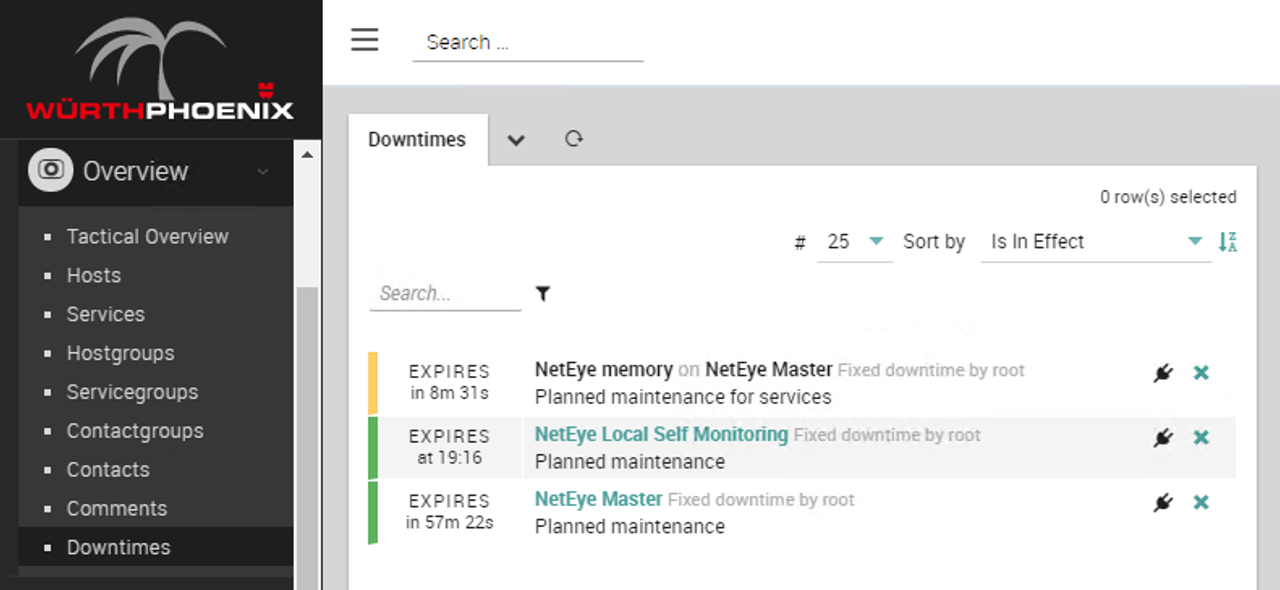Click NetEye Master in the memory row
The image size is (1280, 590).
[769, 369]
